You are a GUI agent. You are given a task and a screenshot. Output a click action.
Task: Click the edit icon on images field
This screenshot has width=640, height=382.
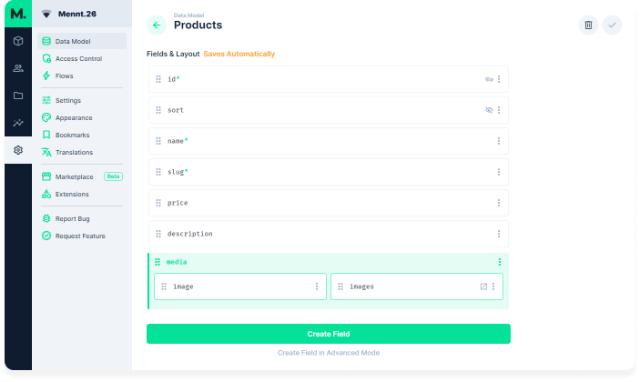(x=484, y=286)
